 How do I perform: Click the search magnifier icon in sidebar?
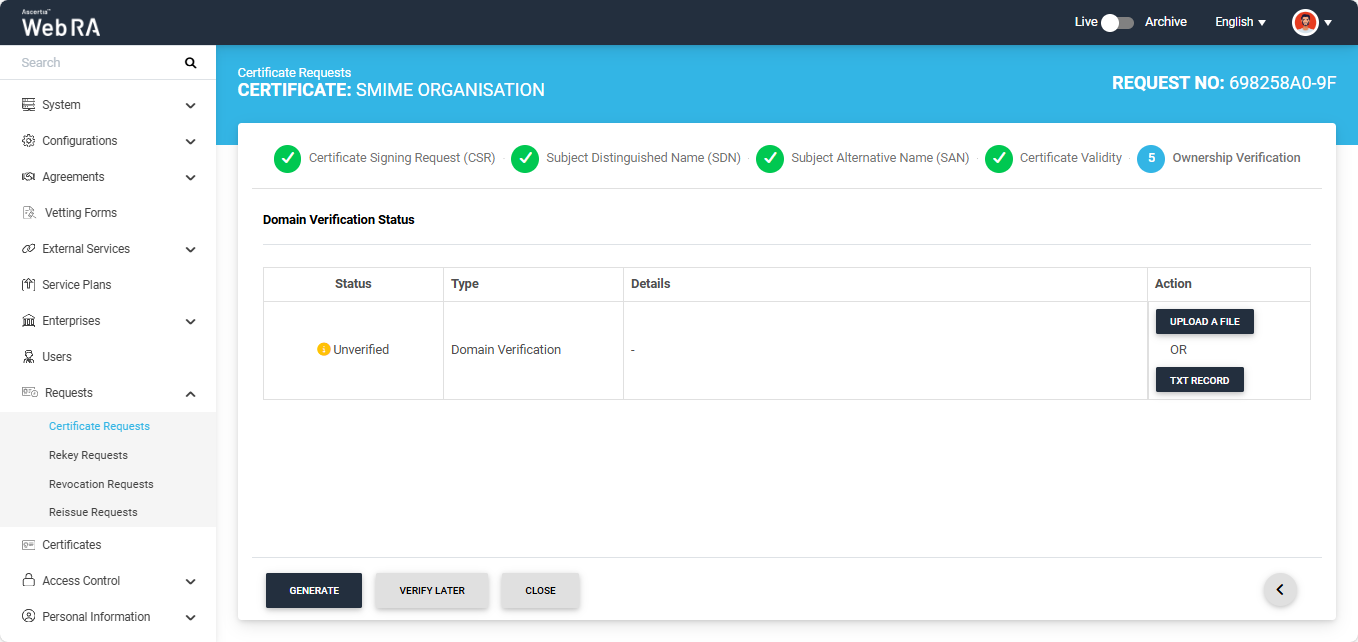point(190,63)
